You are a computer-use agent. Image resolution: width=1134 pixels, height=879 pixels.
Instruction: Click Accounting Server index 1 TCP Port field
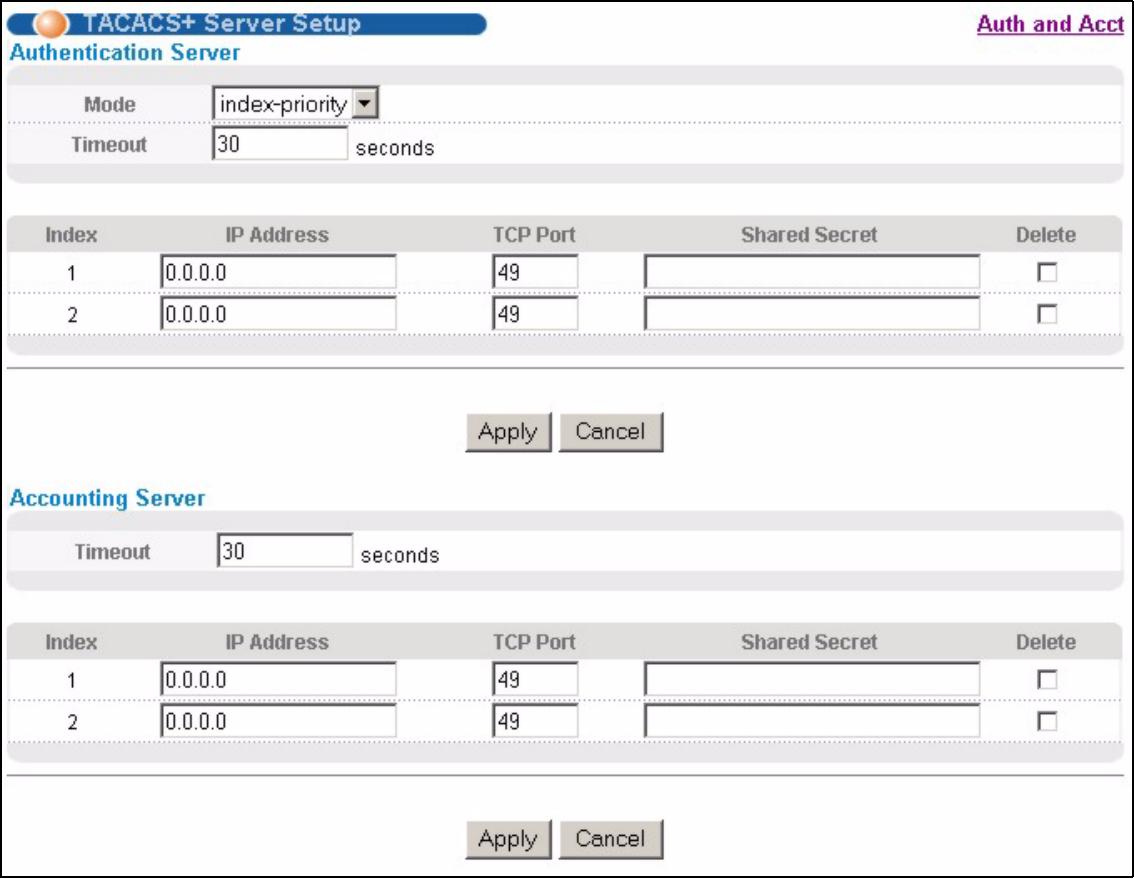[535, 679]
